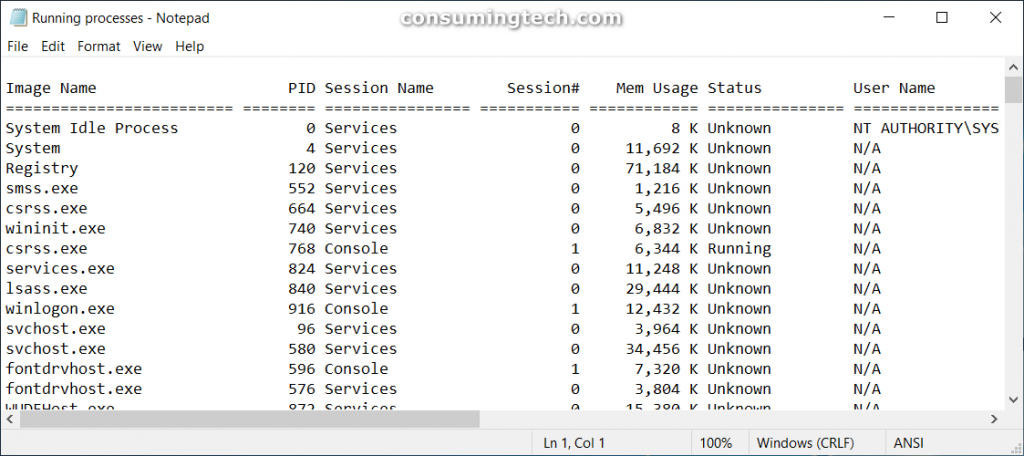Image resolution: width=1024 pixels, height=456 pixels.
Task: Click 'smss.exe' process name
Action: [x=42, y=188]
